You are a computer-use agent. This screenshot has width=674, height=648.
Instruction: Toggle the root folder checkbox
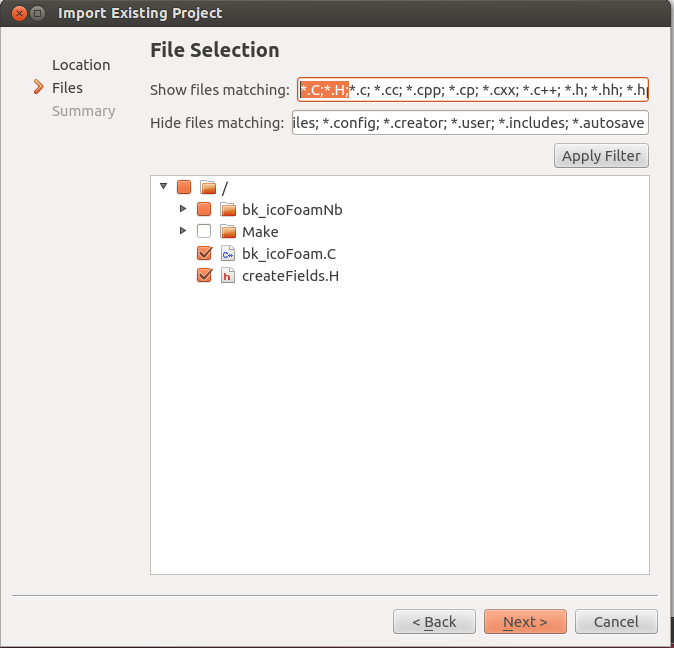point(183,187)
